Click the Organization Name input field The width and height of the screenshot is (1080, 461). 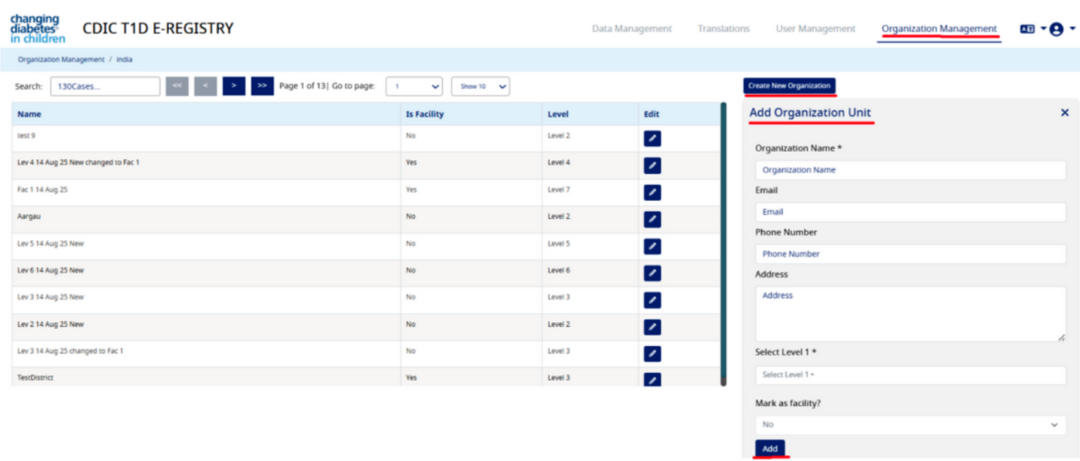(x=909, y=170)
